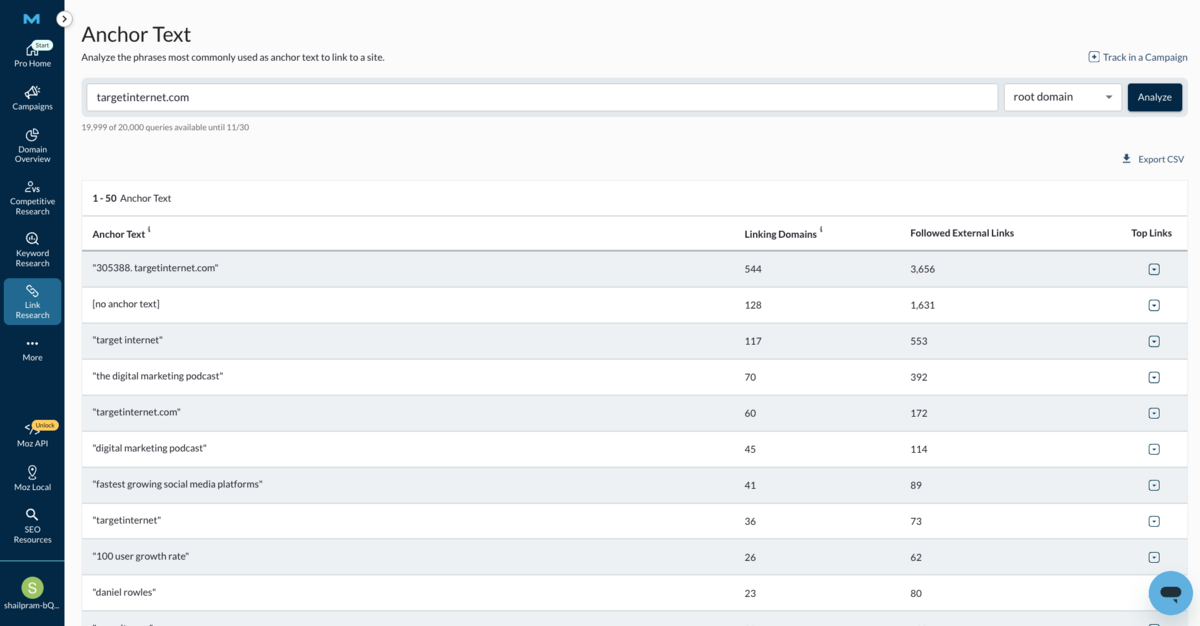Click the Linking Domains info icon
The image size is (1200, 626).
(821, 230)
